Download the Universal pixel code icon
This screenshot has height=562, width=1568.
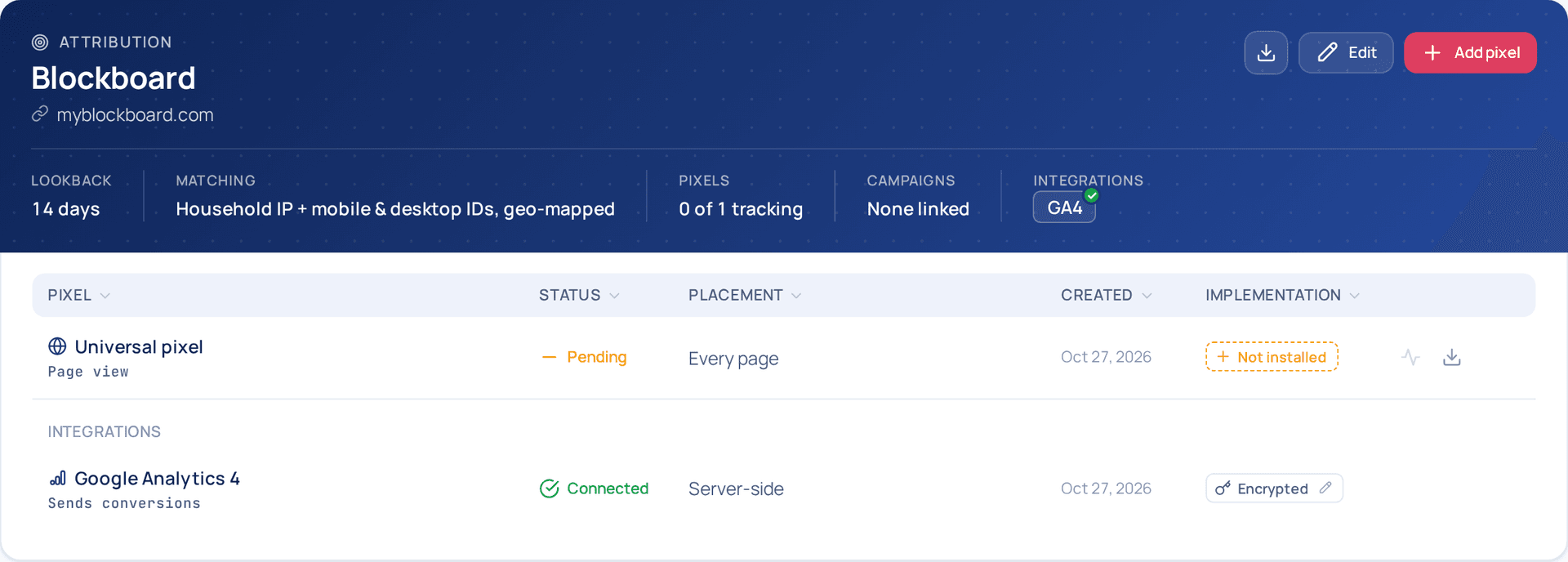[1451, 357]
